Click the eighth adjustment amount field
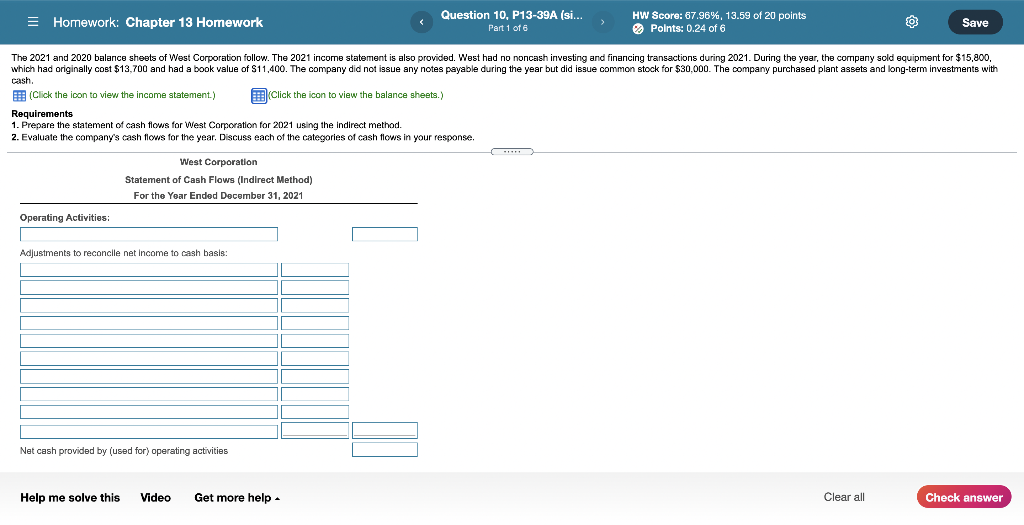The image size is (1024, 525). click(x=315, y=394)
